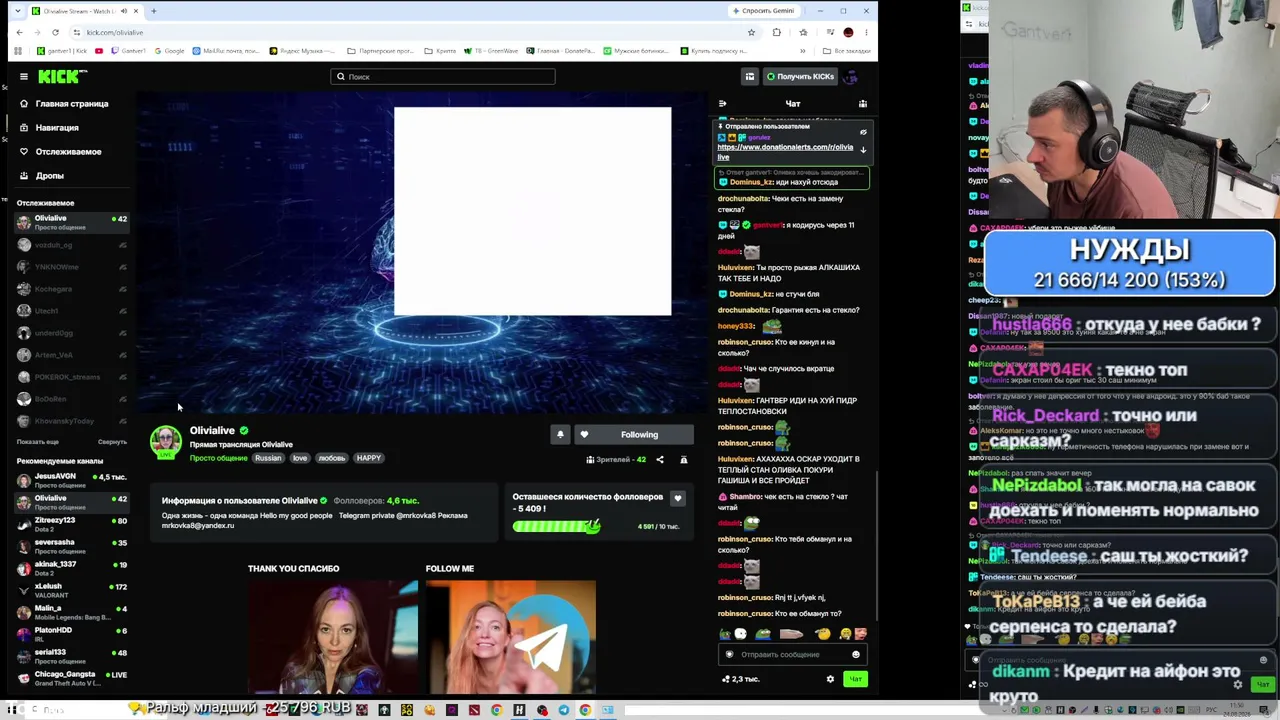The height and width of the screenshot is (720, 1280).
Task: Click Свернуть under followed channels
Action: [x=112, y=442]
